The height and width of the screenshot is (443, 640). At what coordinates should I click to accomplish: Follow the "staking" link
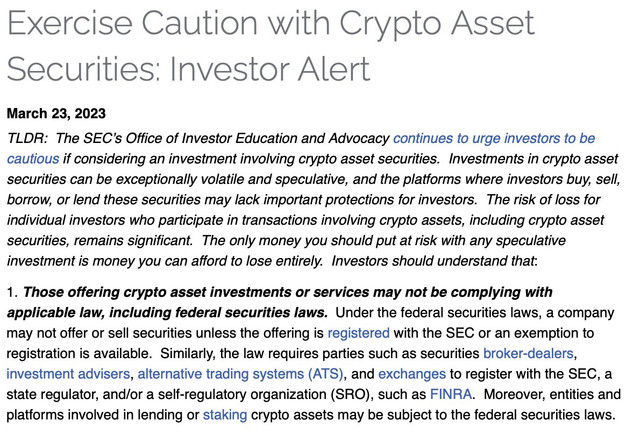pyautogui.click(x=225, y=415)
